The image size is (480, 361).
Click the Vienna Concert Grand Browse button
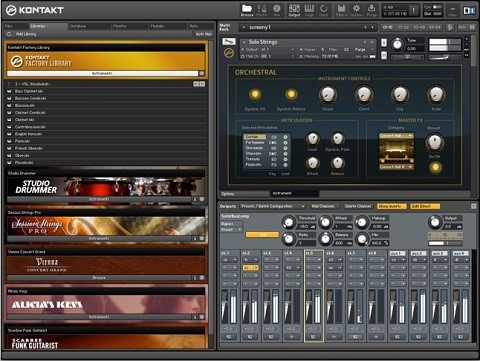pyautogui.click(x=99, y=278)
